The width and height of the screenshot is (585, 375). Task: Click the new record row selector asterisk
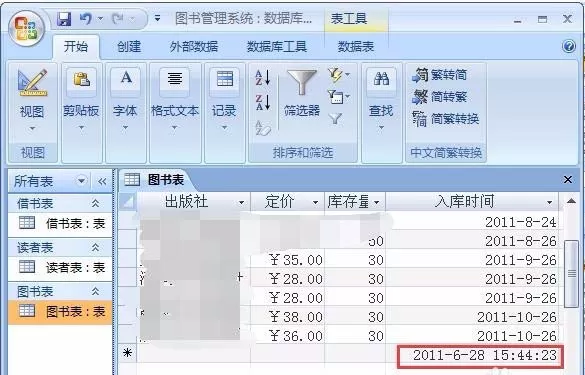coord(128,353)
